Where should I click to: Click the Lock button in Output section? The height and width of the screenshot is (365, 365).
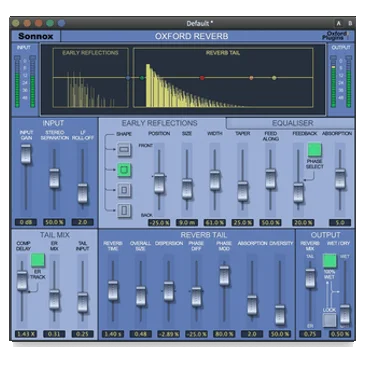(329, 320)
